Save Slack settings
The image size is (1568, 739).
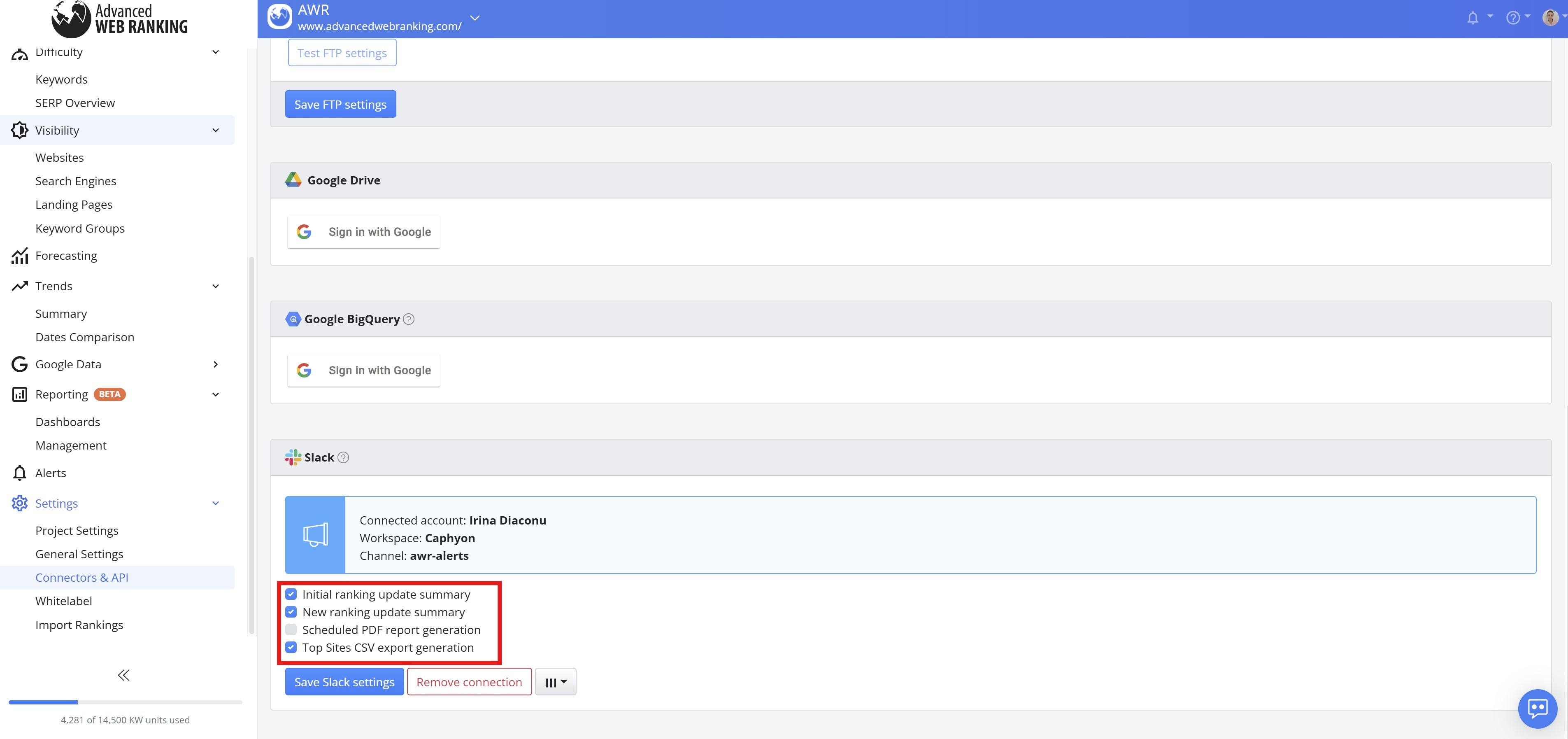(x=344, y=682)
